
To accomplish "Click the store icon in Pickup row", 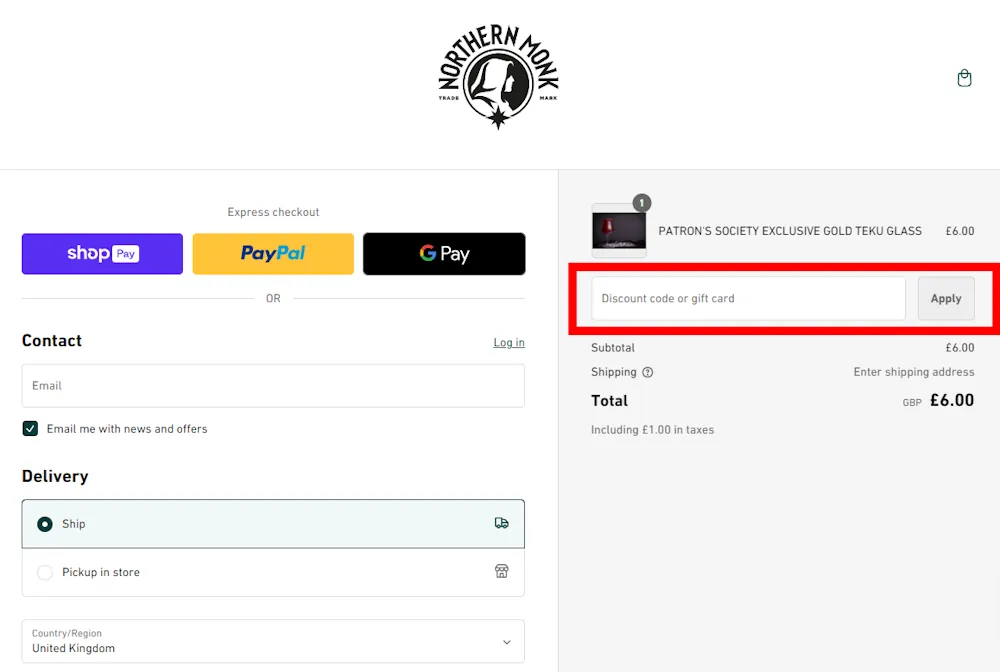I will [x=501, y=571].
